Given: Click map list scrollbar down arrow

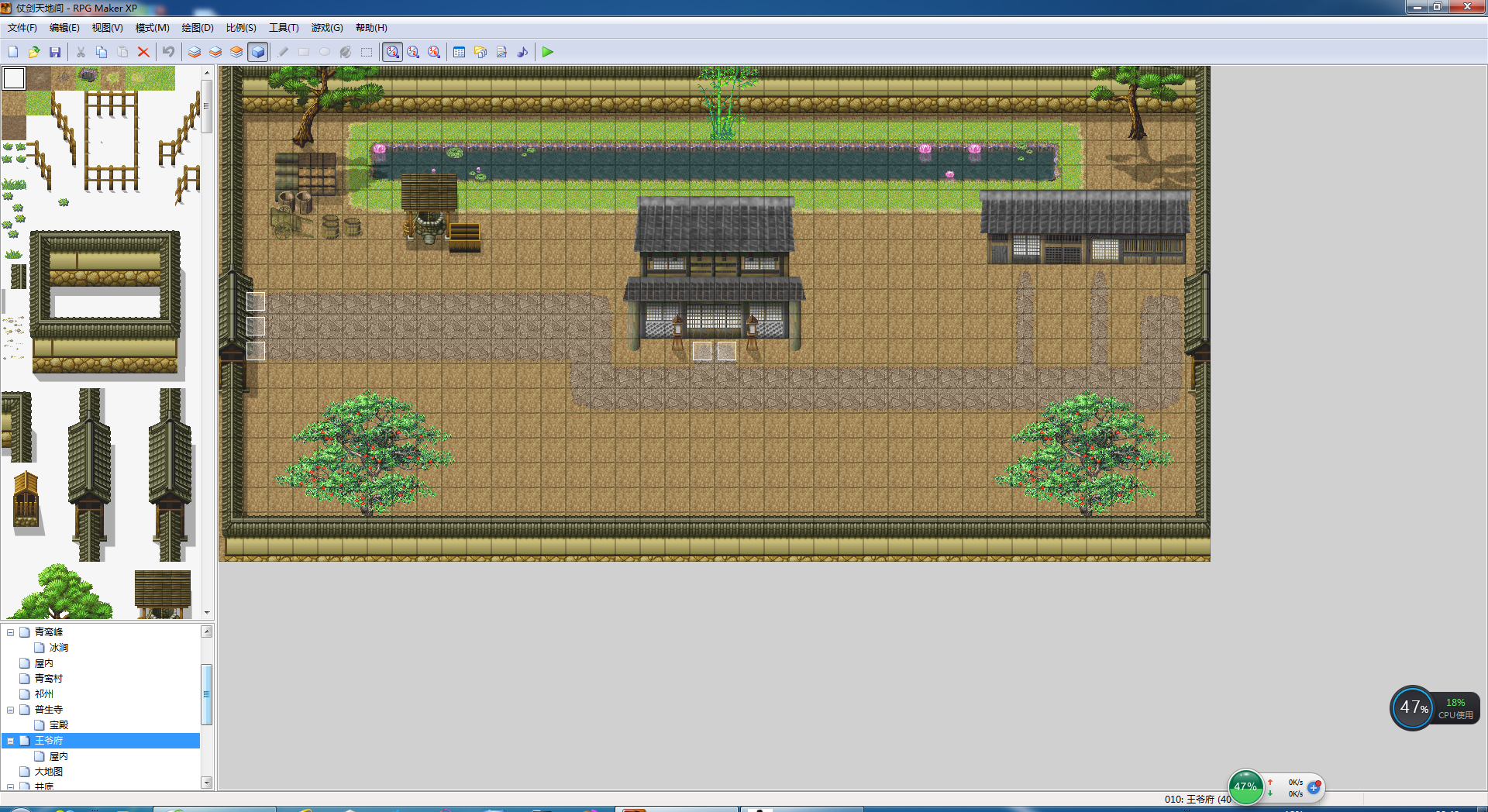Looking at the screenshot, I should [207, 783].
